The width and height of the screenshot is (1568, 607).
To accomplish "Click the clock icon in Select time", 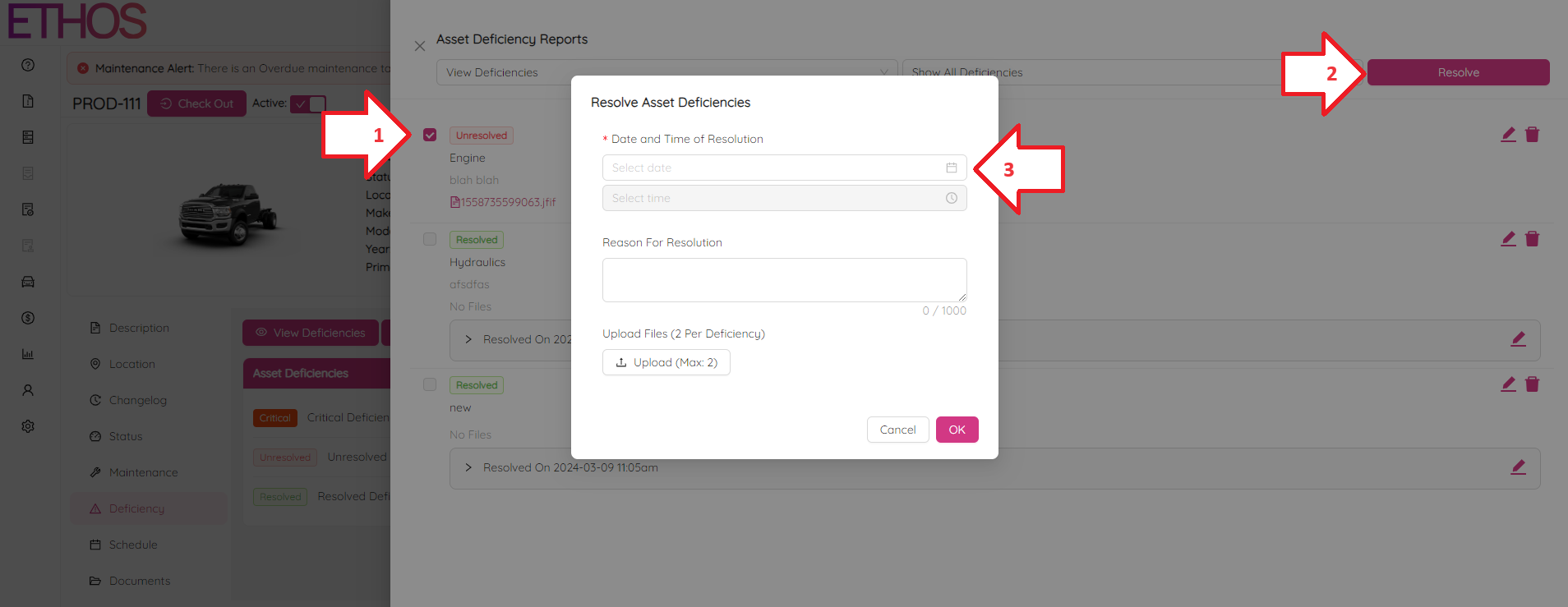I will (952, 198).
